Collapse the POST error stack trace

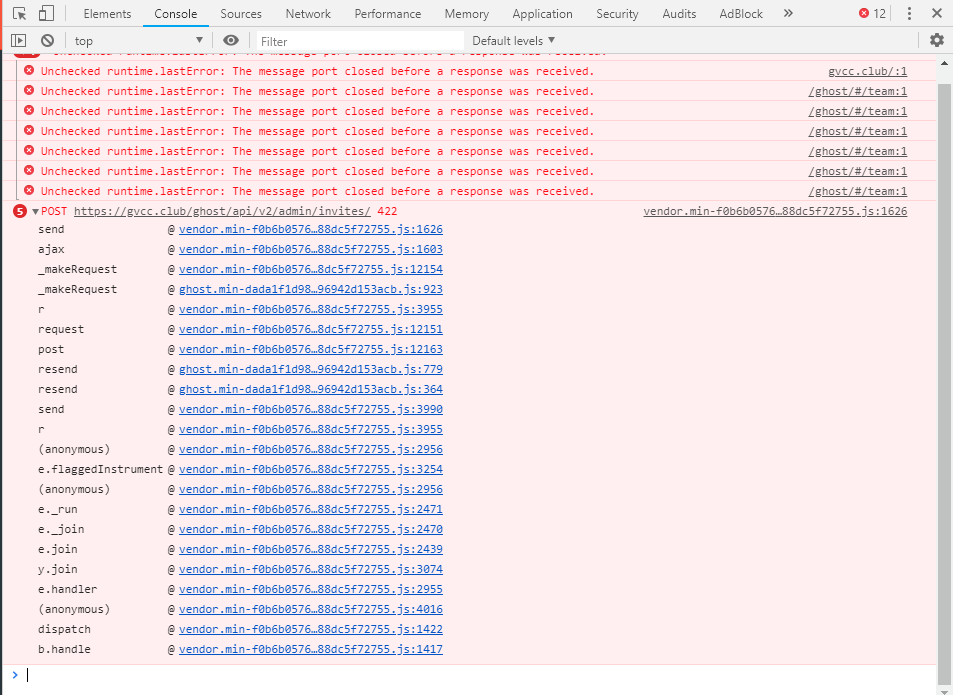pos(35,211)
